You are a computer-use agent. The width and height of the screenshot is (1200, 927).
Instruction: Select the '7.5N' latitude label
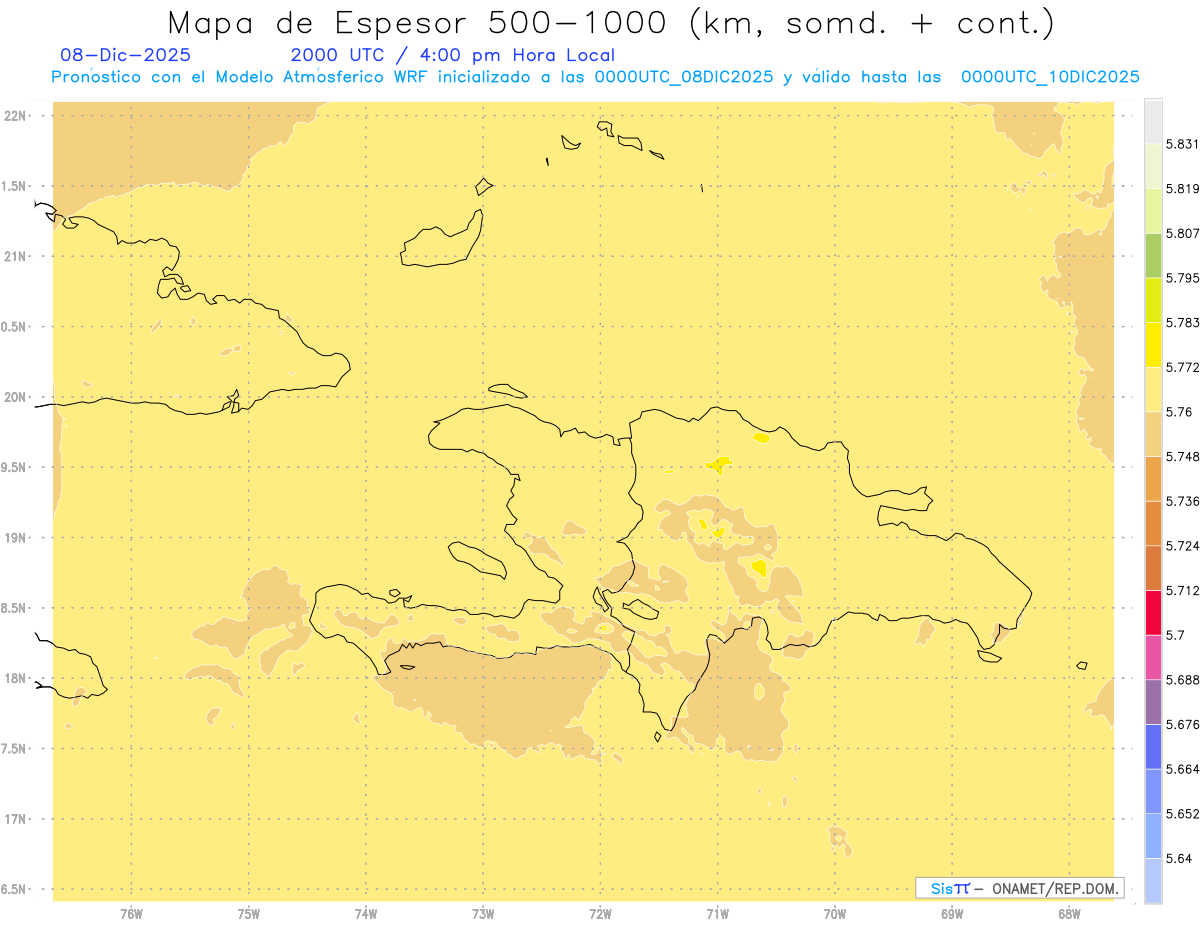tap(14, 748)
